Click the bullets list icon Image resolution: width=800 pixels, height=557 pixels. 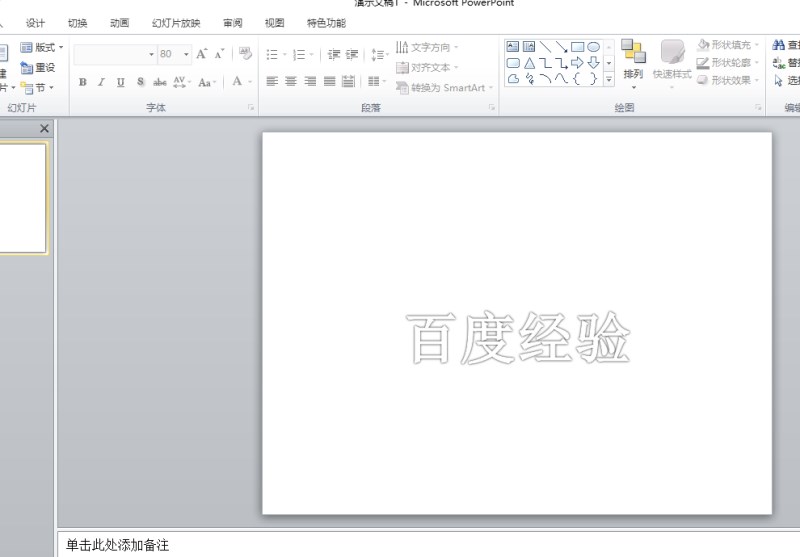point(272,55)
